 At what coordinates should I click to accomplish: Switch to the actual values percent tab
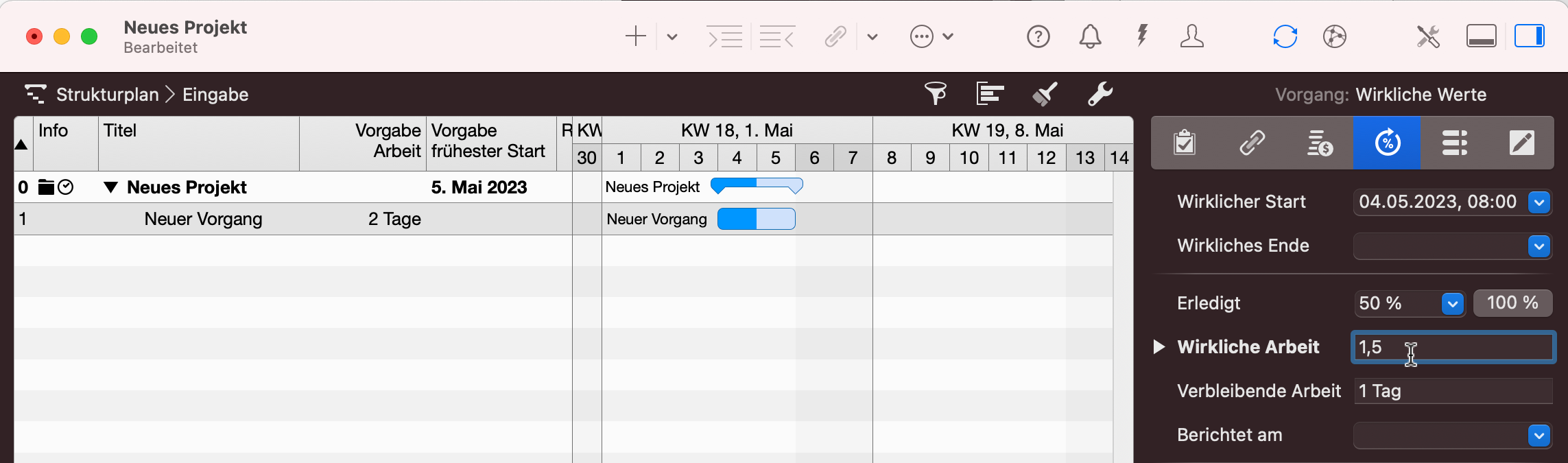[x=1387, y=143]
